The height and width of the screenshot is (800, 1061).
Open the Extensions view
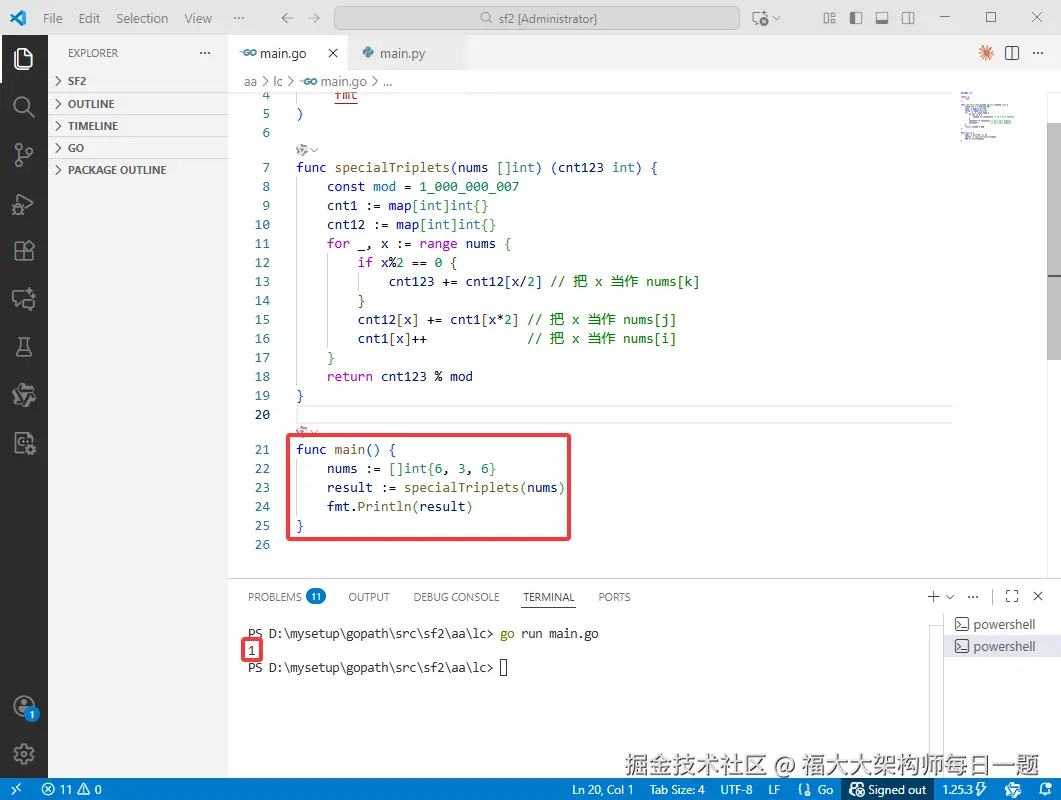[24, 251]
